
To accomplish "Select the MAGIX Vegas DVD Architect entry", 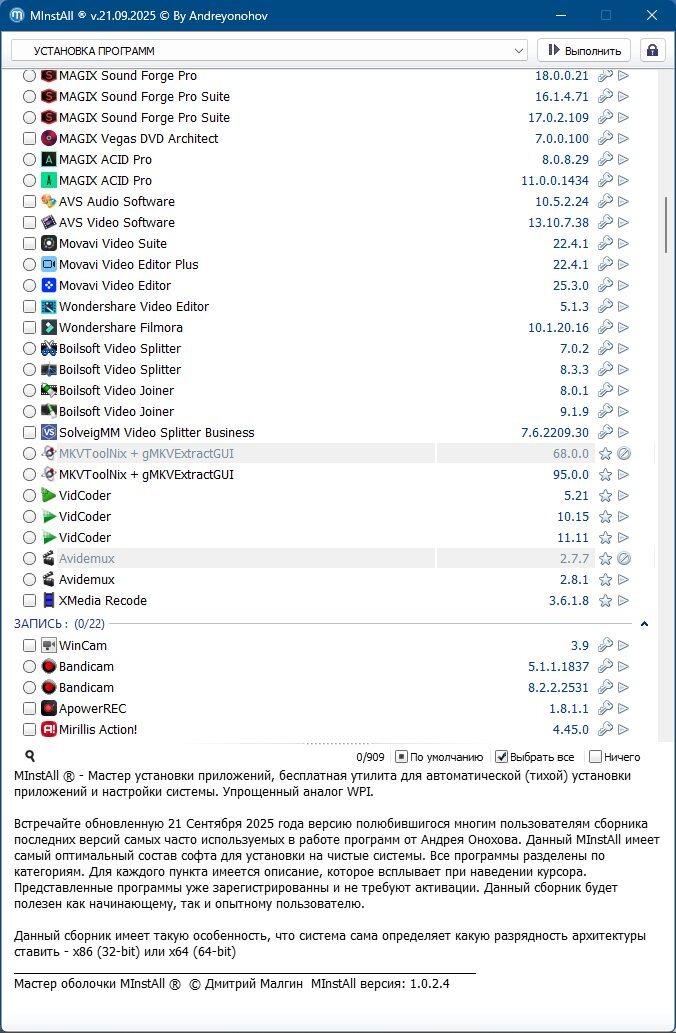I will point(138,139).
